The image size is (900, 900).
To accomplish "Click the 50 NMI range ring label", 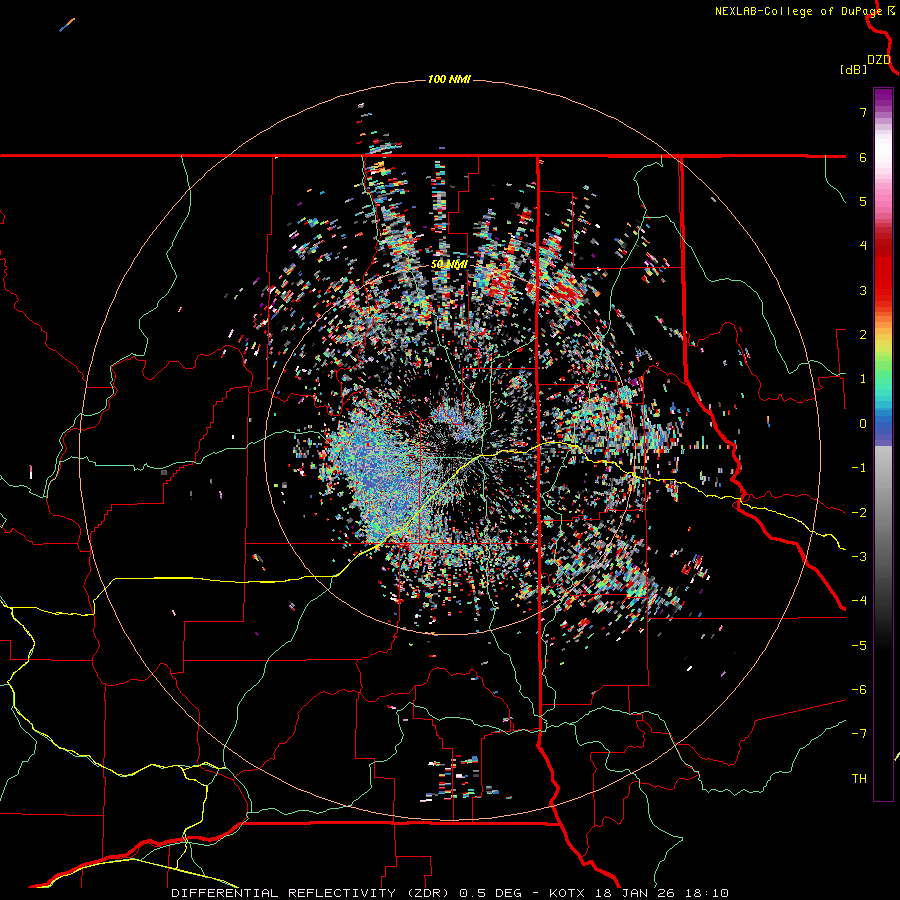I will [x=449, y=265].
